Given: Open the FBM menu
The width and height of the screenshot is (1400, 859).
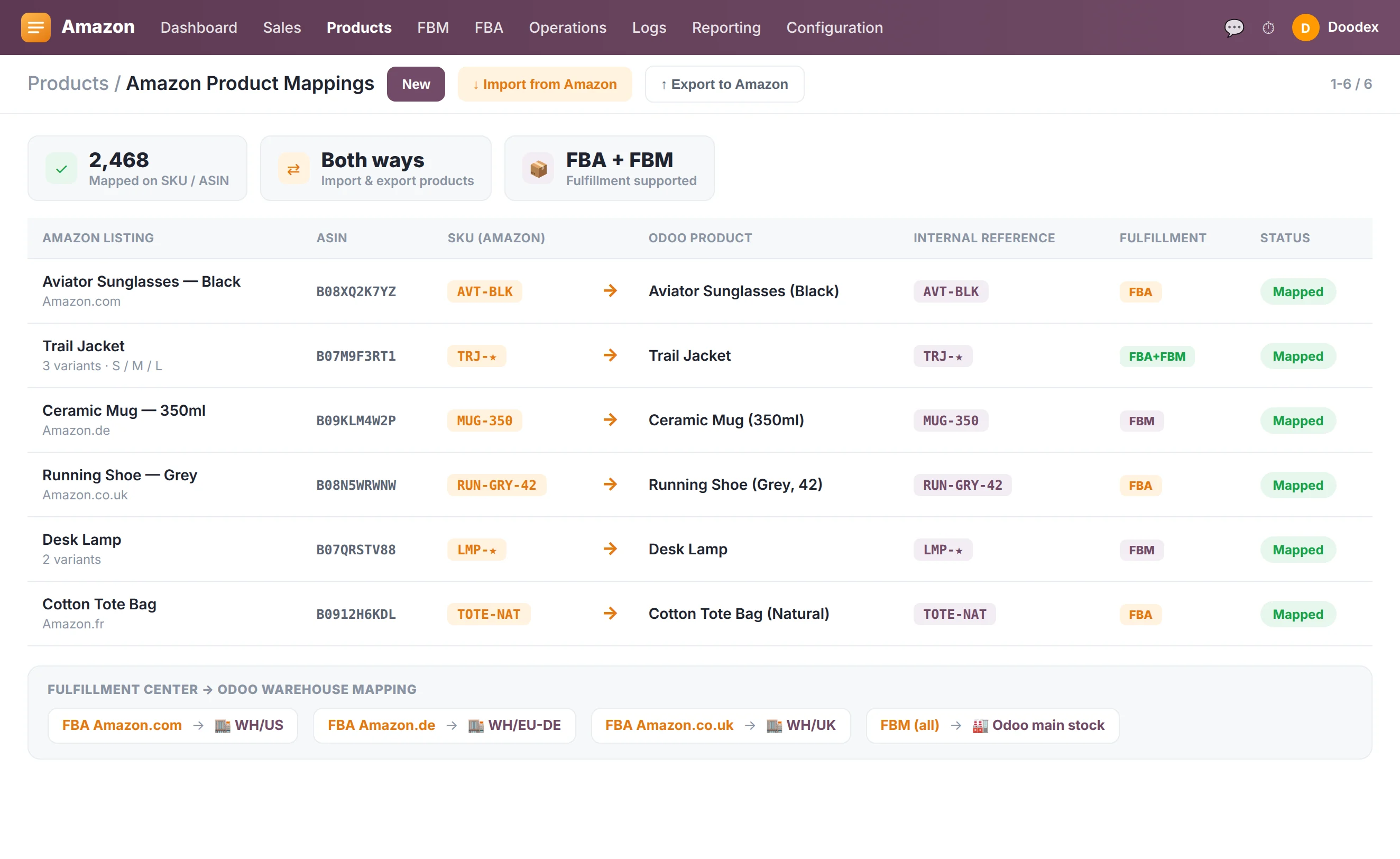Looking at the screenshot, I should coord(433,28).
